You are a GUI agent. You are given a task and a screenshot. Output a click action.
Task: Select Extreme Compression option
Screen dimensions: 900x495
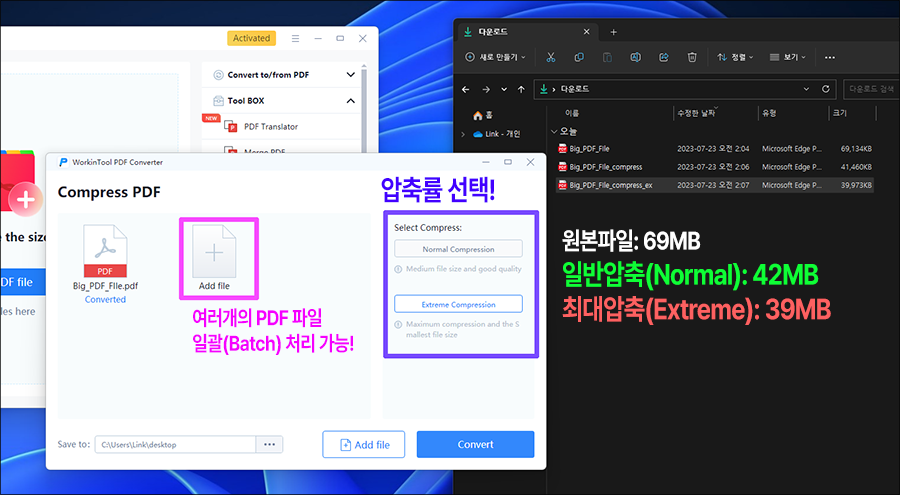(x=458, y=304)
